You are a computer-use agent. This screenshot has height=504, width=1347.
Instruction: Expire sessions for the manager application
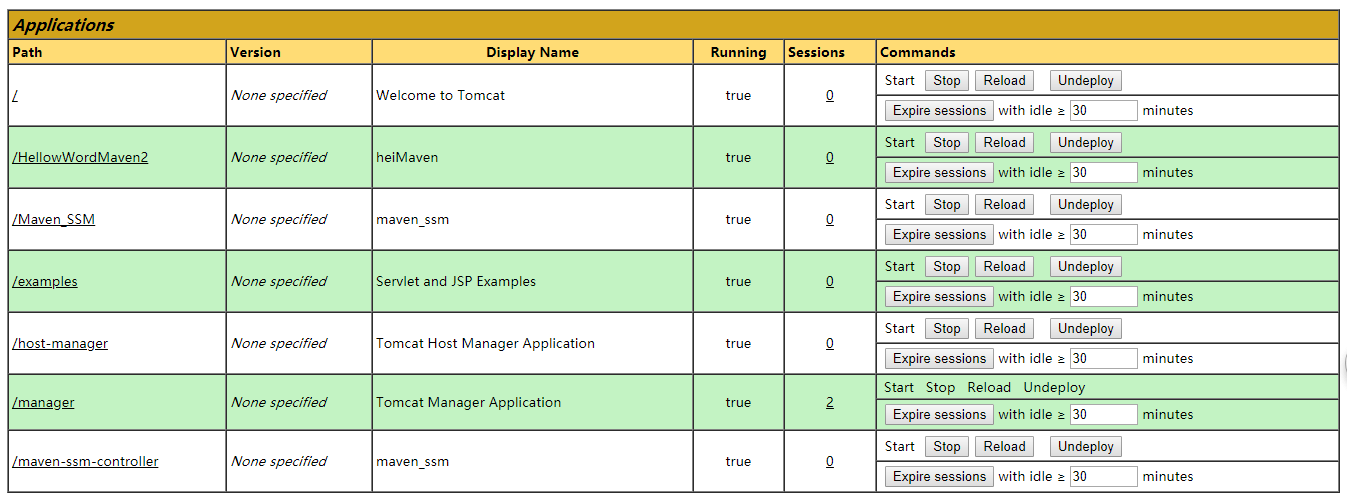(939, 414)
